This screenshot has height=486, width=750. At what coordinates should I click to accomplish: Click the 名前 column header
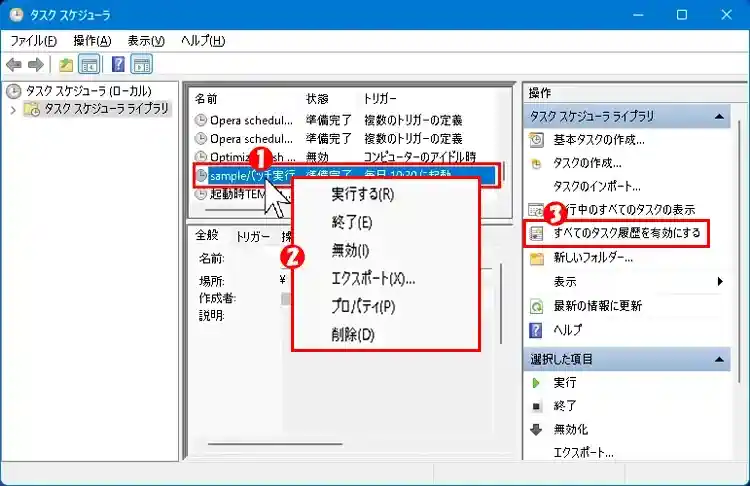pyautogui.click(x=206, y=99)
